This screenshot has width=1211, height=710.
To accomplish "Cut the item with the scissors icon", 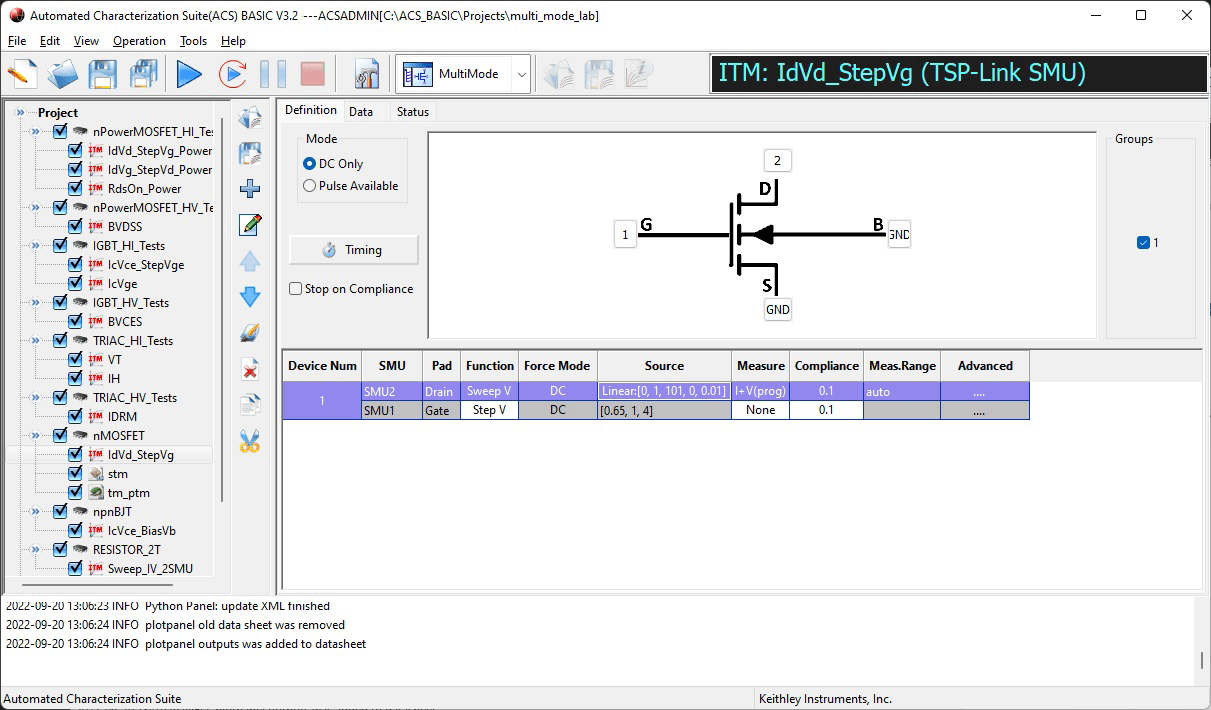I will [250, 441].
